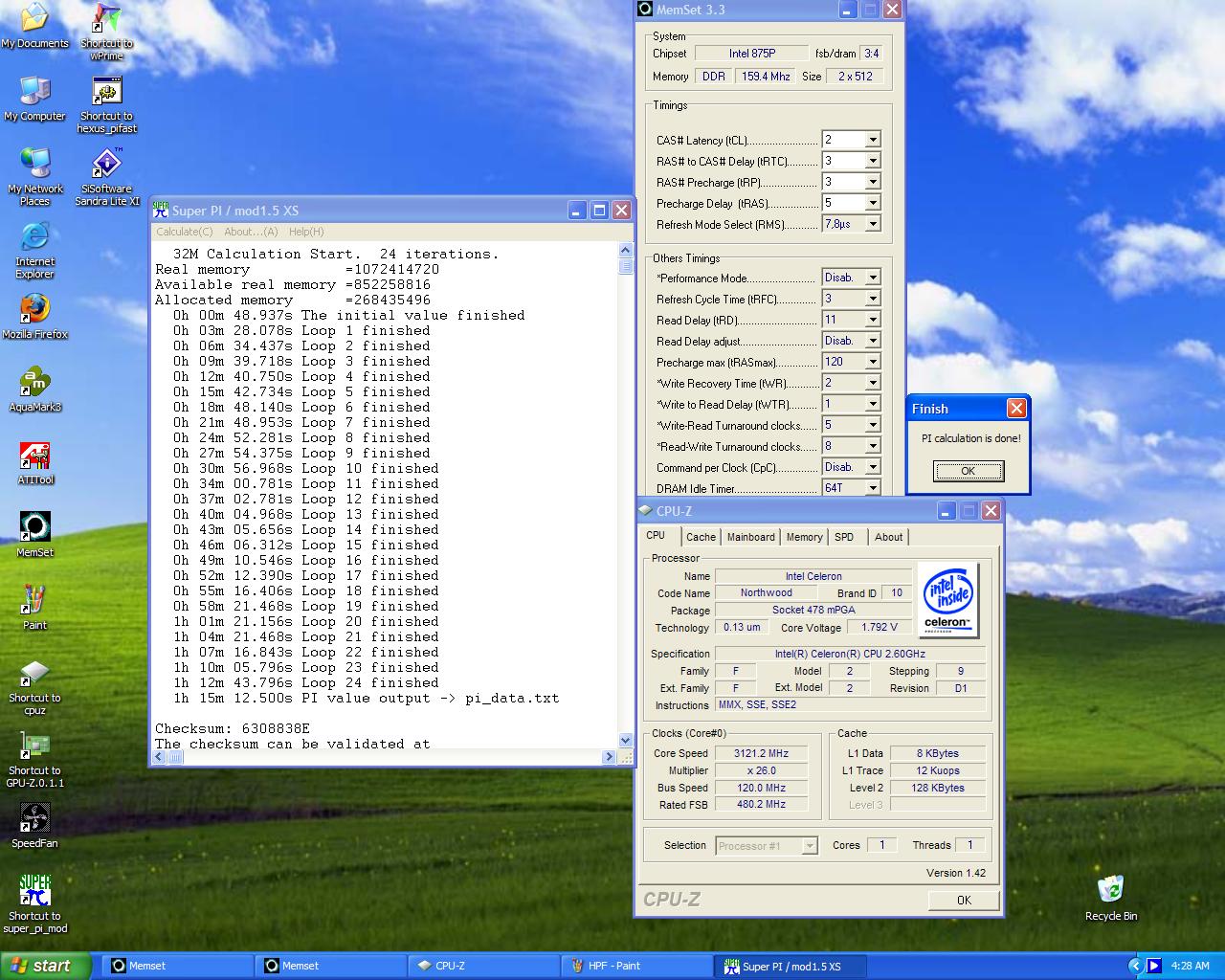Viewport: 1225px width, 980px height.
Task: Open Read Delay adjust dropdown
Action: tap(873, 341)
